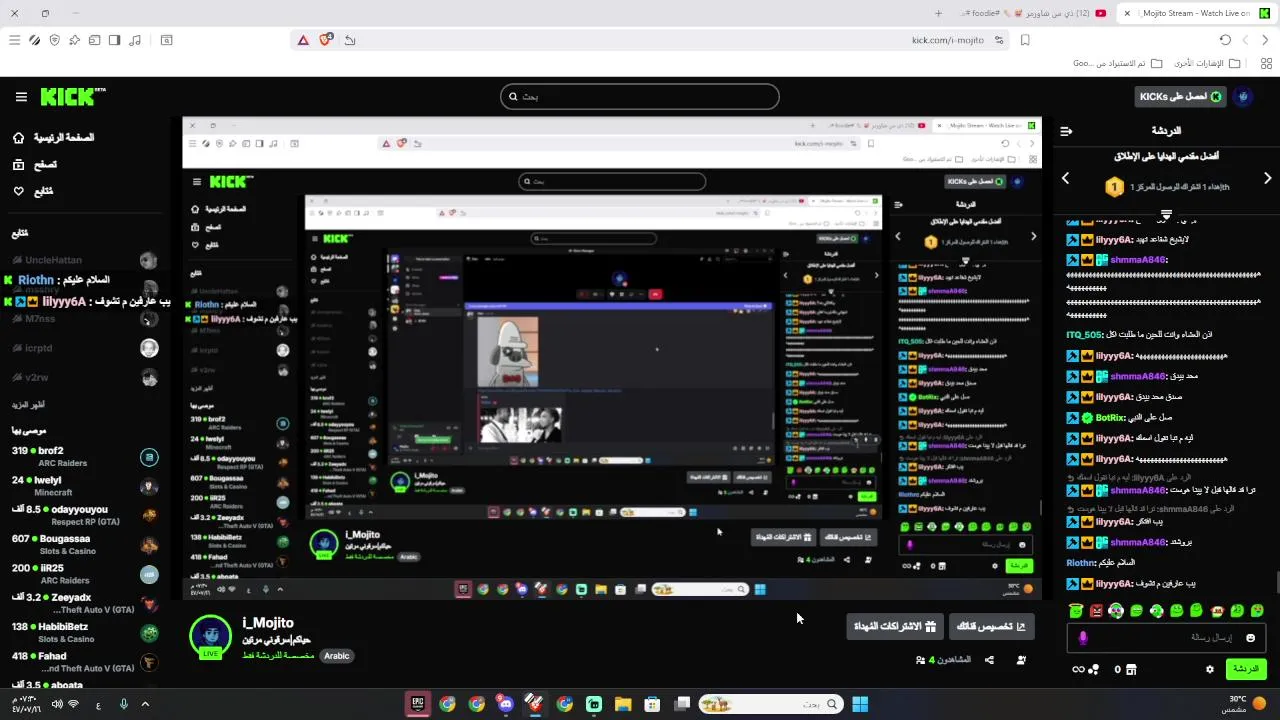This screenshot has height=720, width=1280.
Task: Click the BotRix username in chat
Action: [1110, 418]
